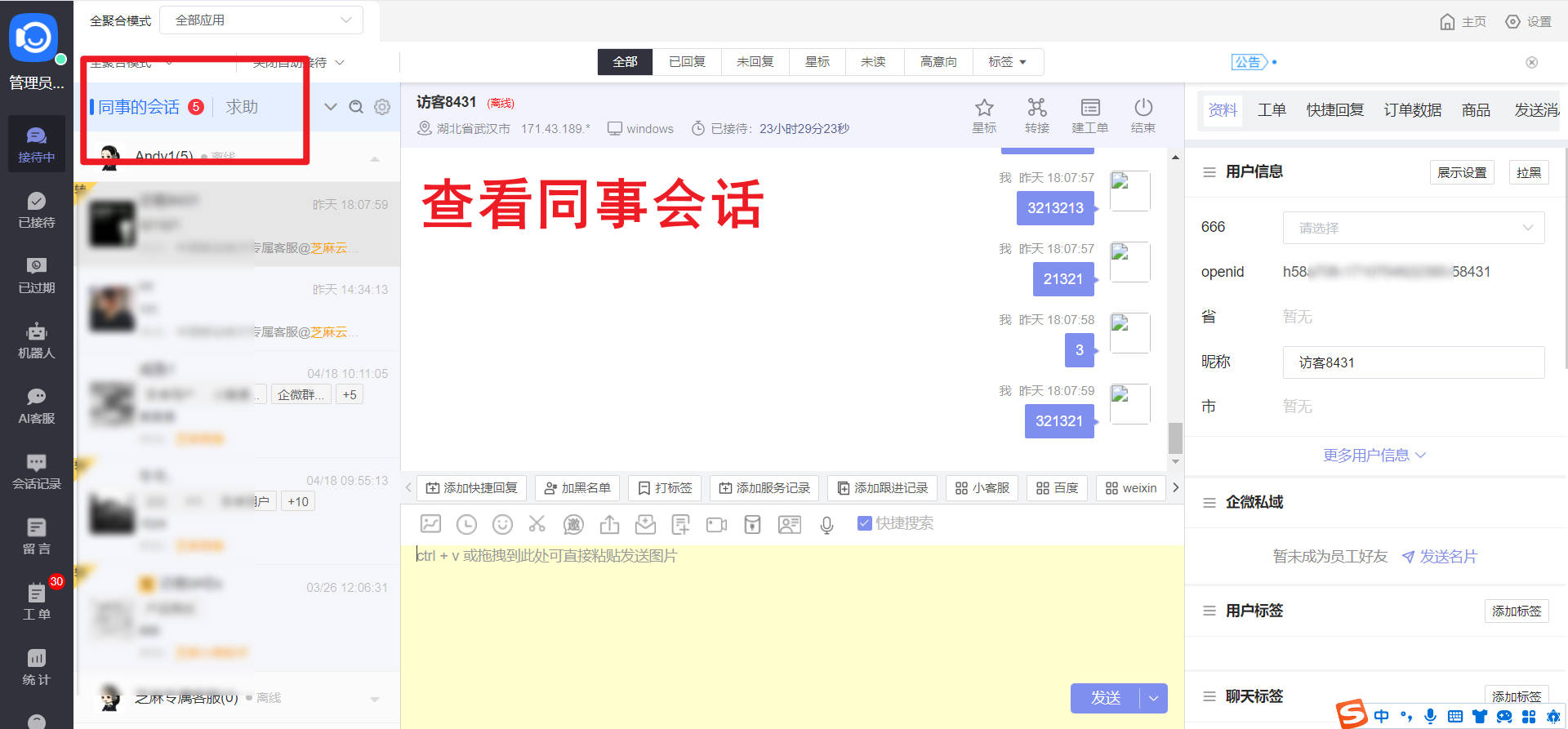The width and height of the screenshot is (1568, 729).
Task: Open the 工单 tickets section with badge 30
Action: (x=37, y=602)
